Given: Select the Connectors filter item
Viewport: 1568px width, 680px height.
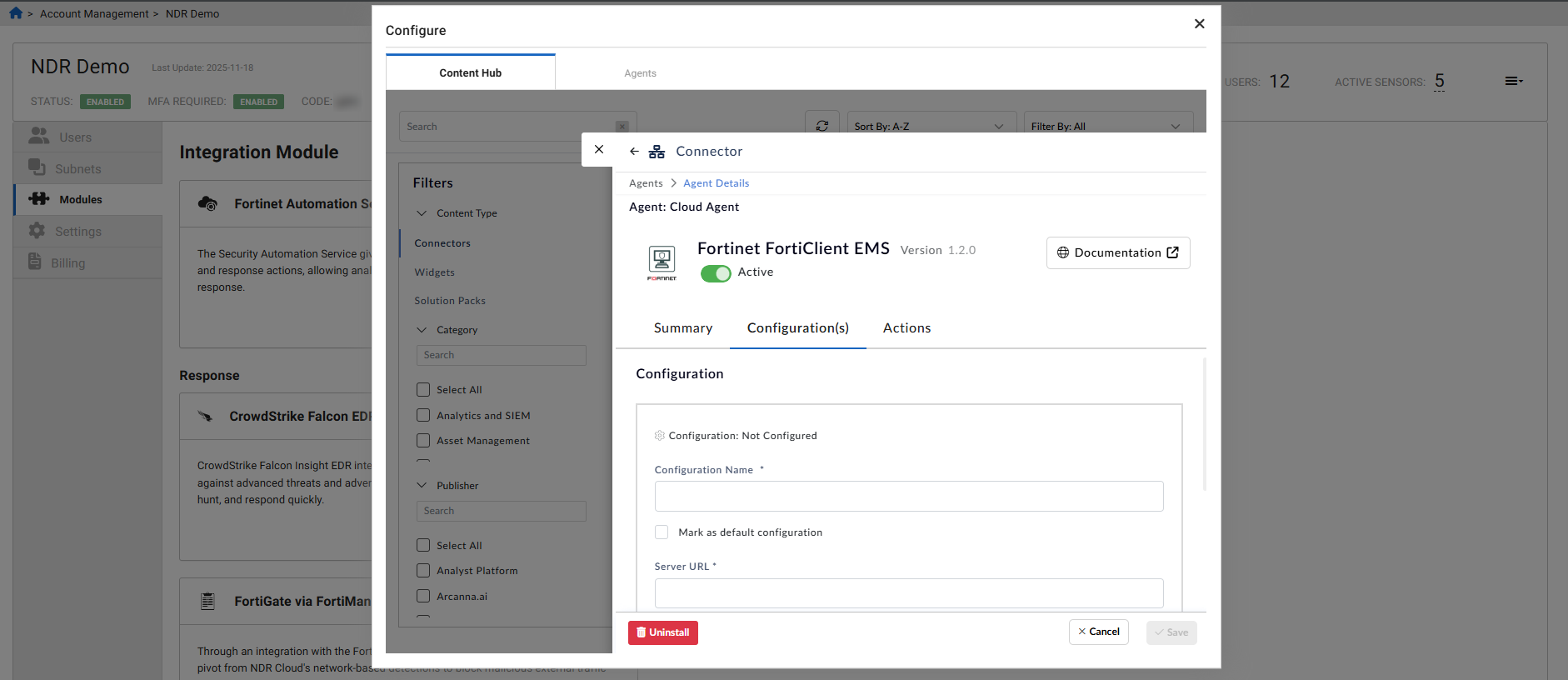Looking at the screenshot, I should coord(442,243).
